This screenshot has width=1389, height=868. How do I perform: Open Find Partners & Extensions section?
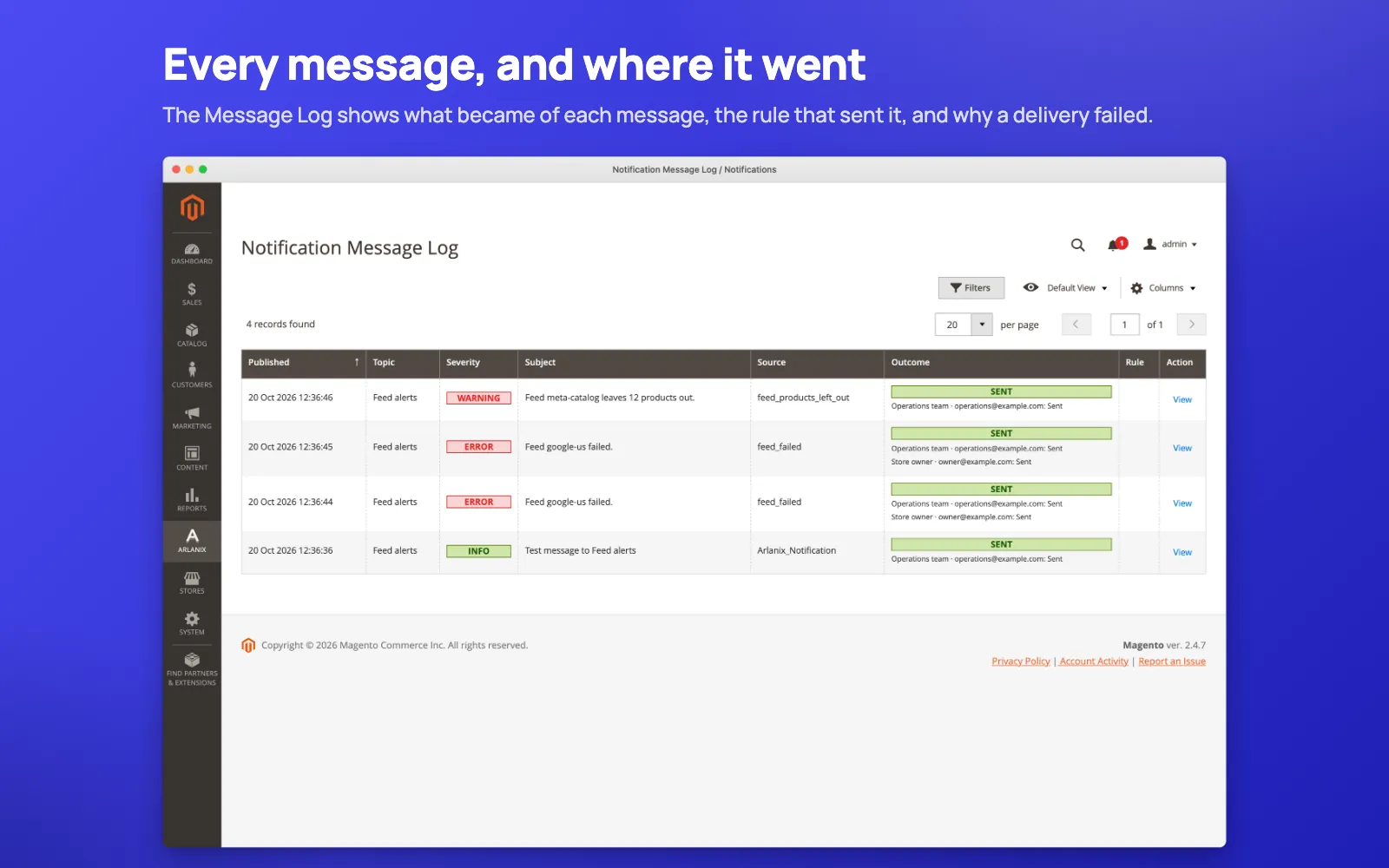pos(192,669)
